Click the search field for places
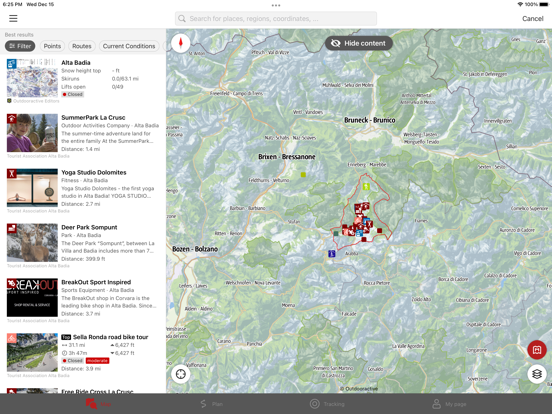 276,19
